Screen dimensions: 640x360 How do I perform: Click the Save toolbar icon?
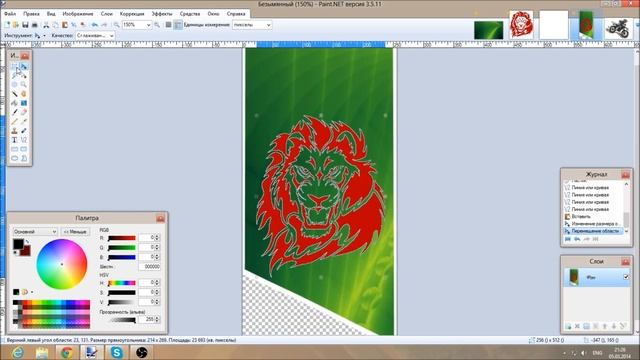tap(25, 25)
